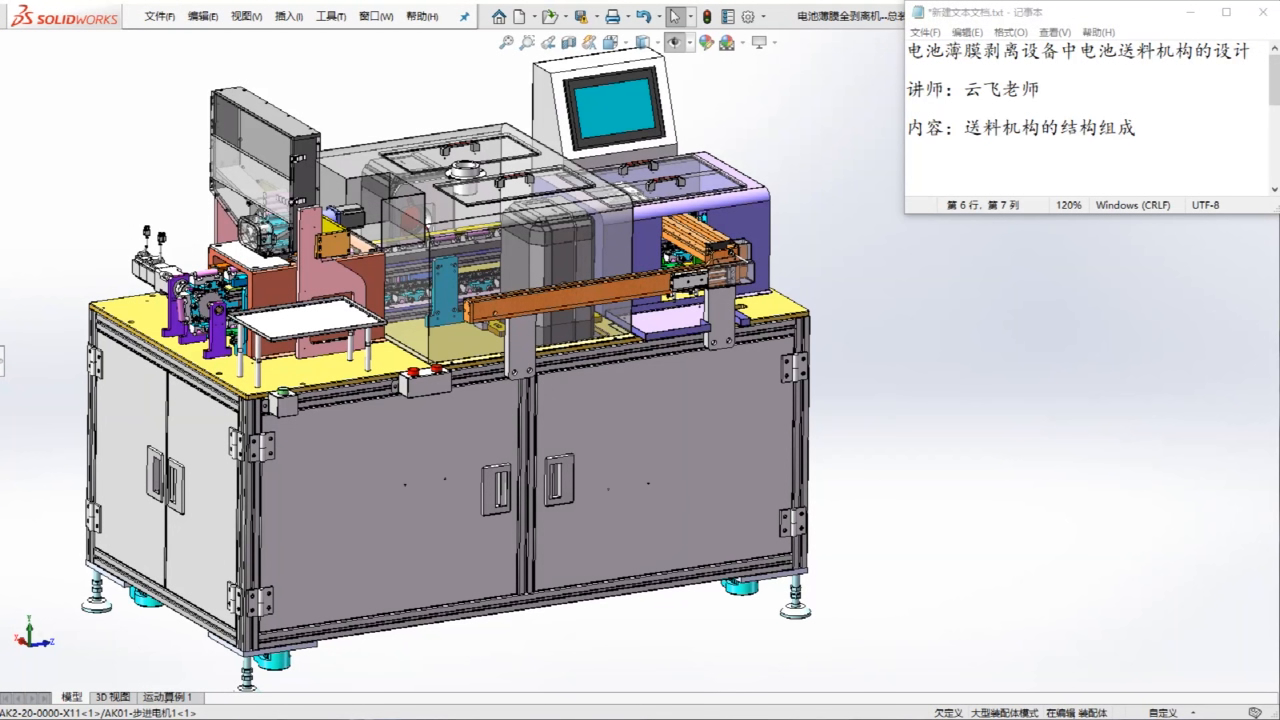
Task: Pin the SolidWorks menu bar
Action: click(465, 17)
